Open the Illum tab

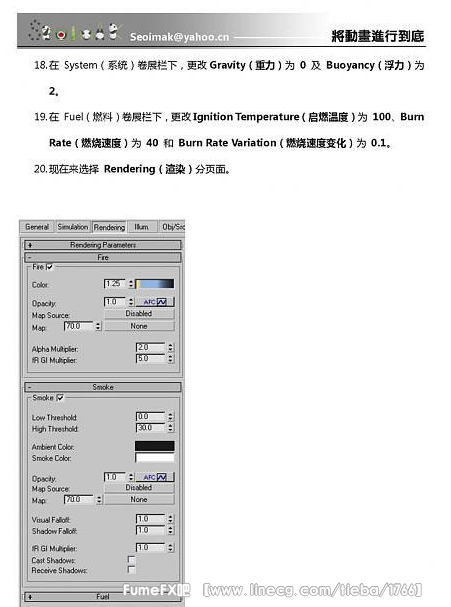tap(141, 226)
